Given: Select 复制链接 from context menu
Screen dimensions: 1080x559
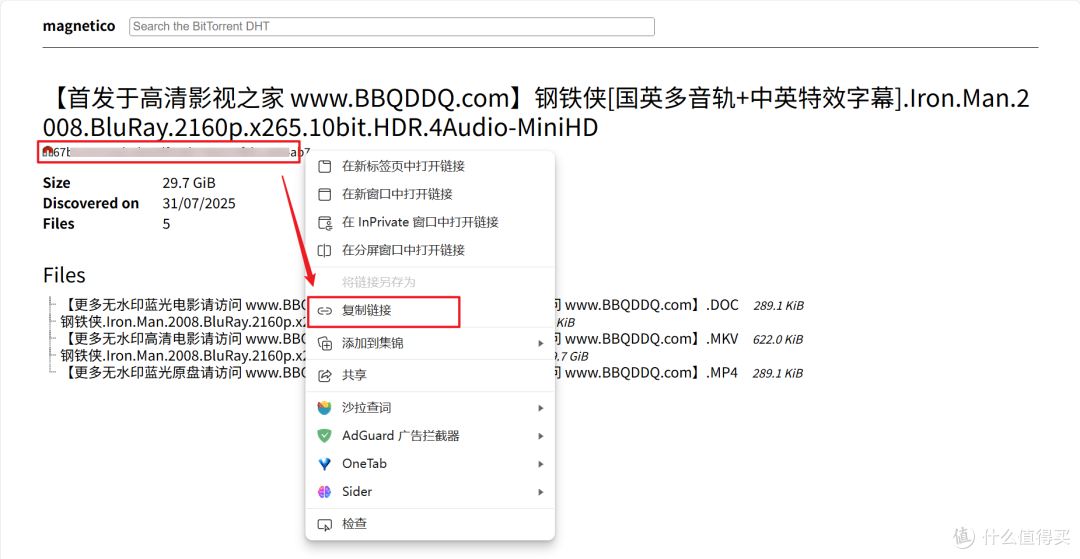Looking at the screenshot, I should [367, 311].
